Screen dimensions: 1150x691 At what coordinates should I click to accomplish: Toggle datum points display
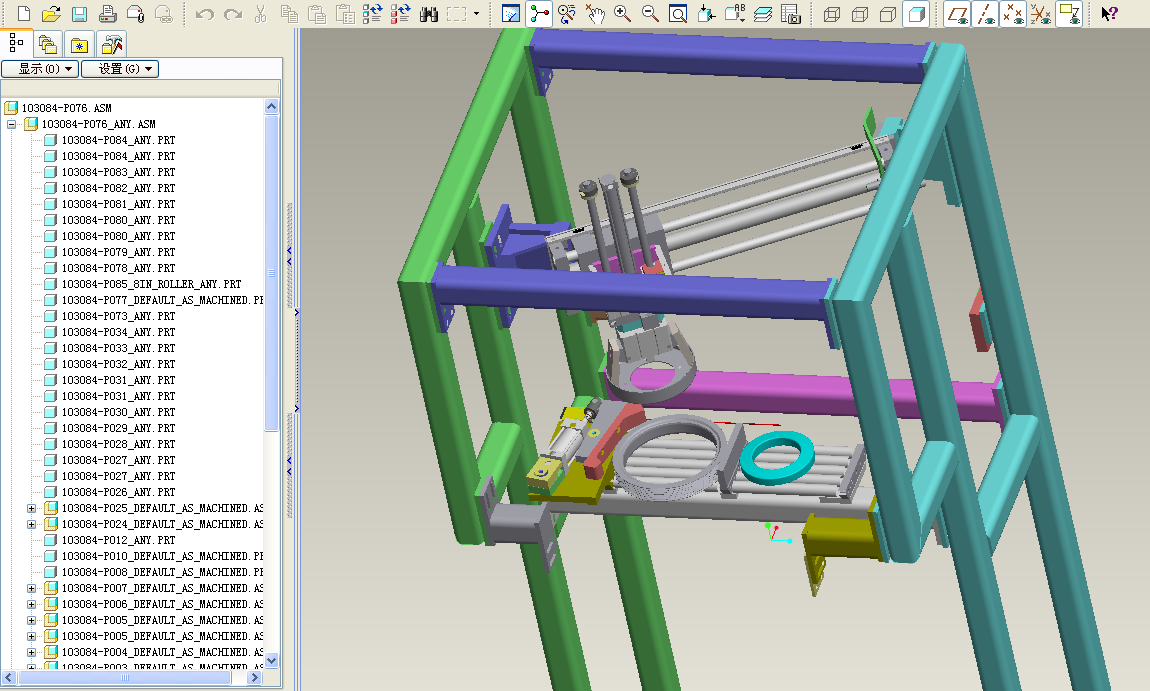pyautogui.click(x=1013, y=14)
